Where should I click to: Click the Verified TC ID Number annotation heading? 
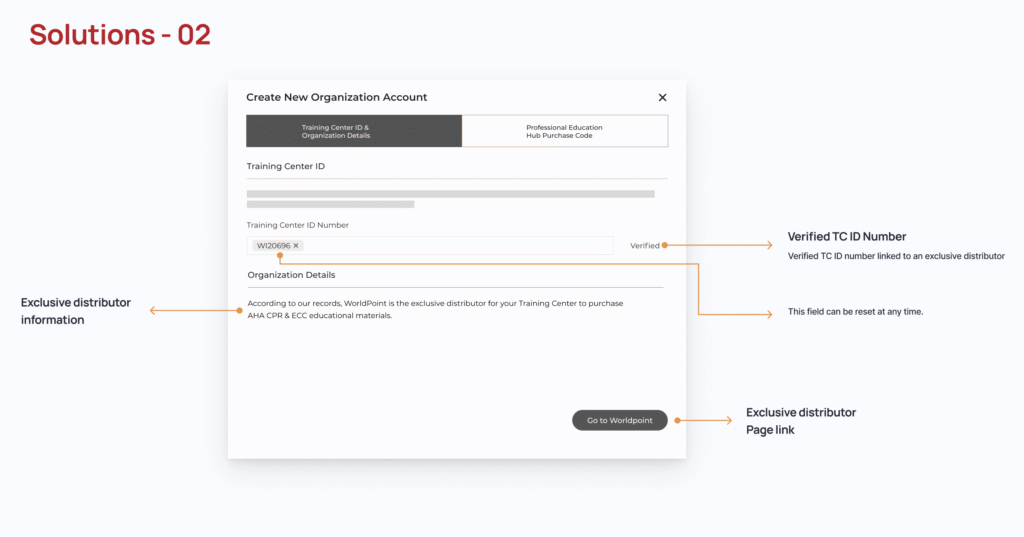[846, 237]
